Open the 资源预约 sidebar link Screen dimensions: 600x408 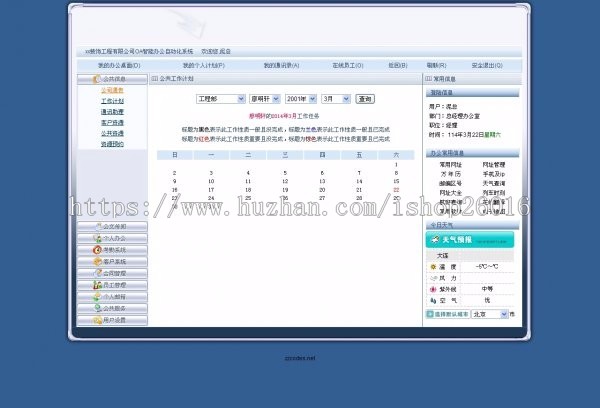pos(112,144)
